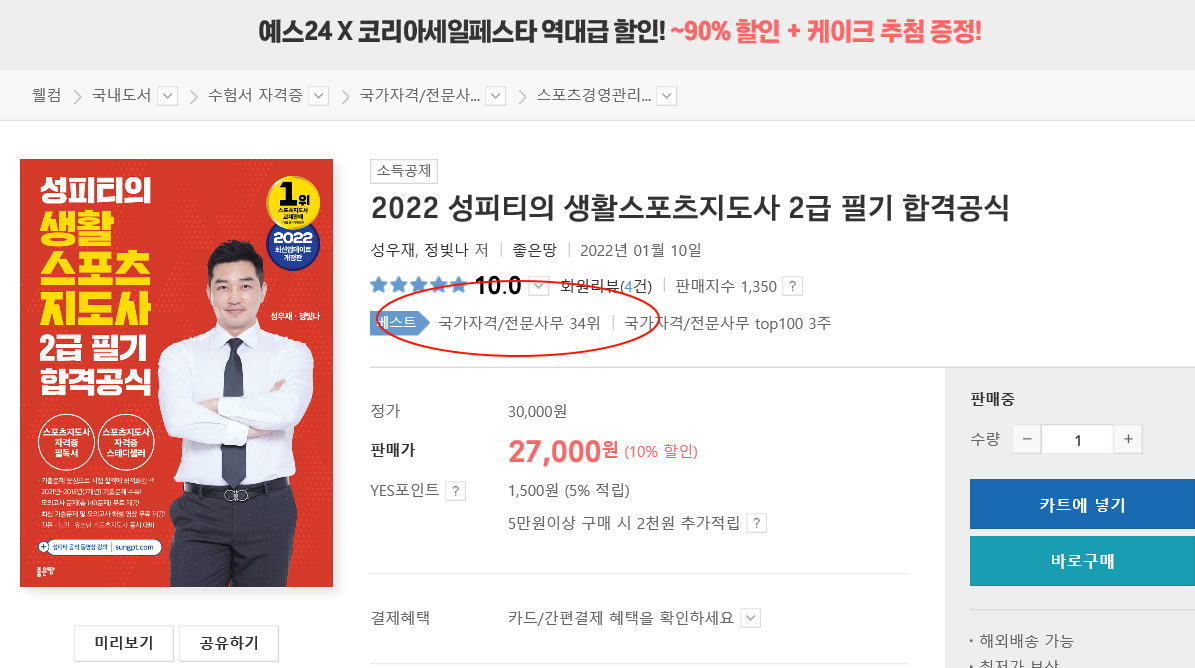
Task: Open the 국가자격/전문사 breadcrumb dropdown
Action: point(495,96)
